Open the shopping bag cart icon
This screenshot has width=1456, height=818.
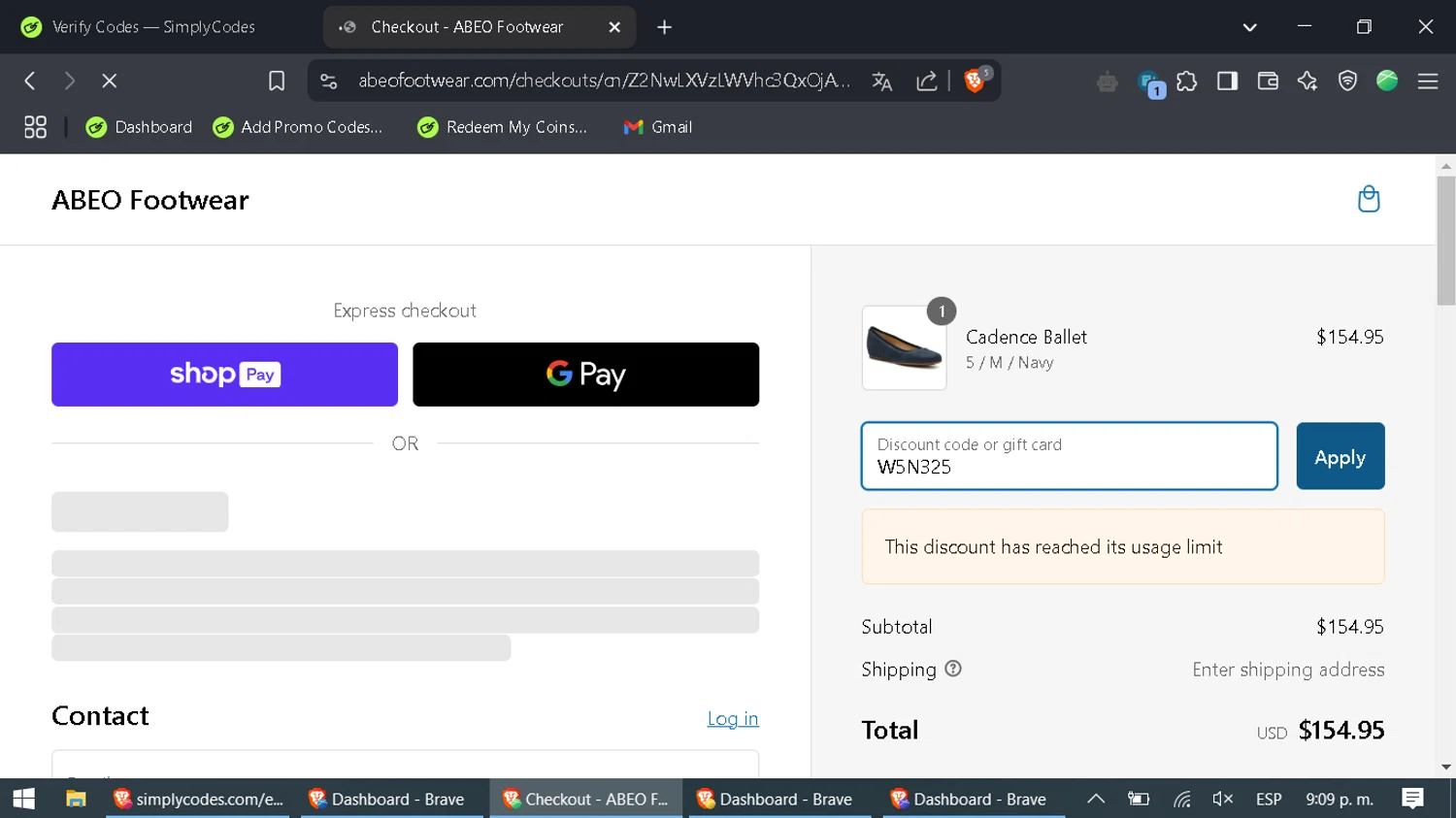(1369, 199)
